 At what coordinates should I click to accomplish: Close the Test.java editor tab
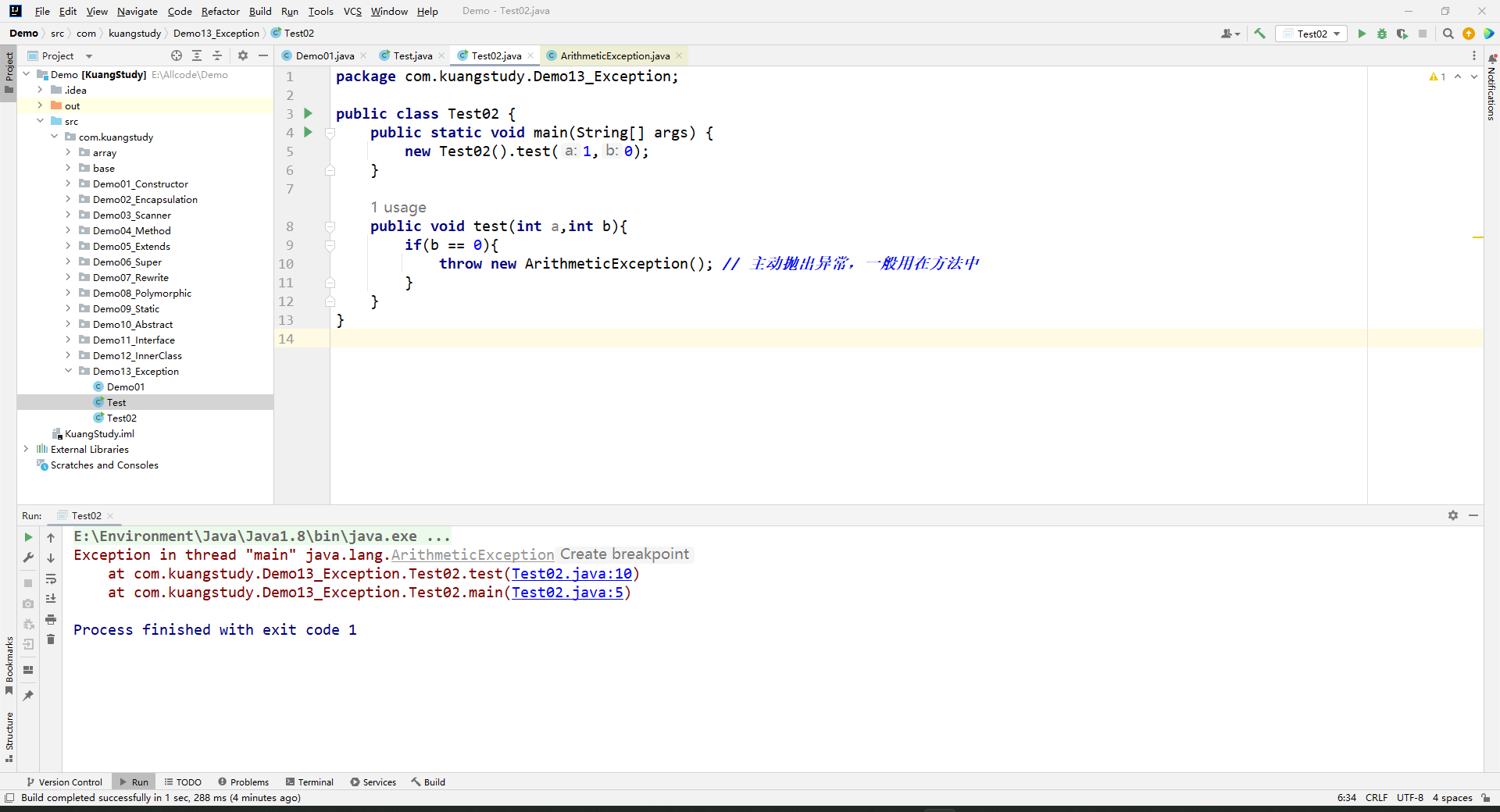(442, 55)
